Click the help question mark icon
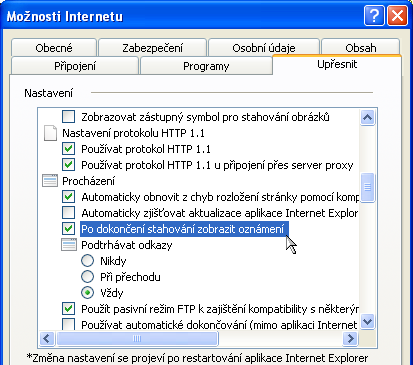The height and width of the screenshot is (365, 413). [374, 15]
